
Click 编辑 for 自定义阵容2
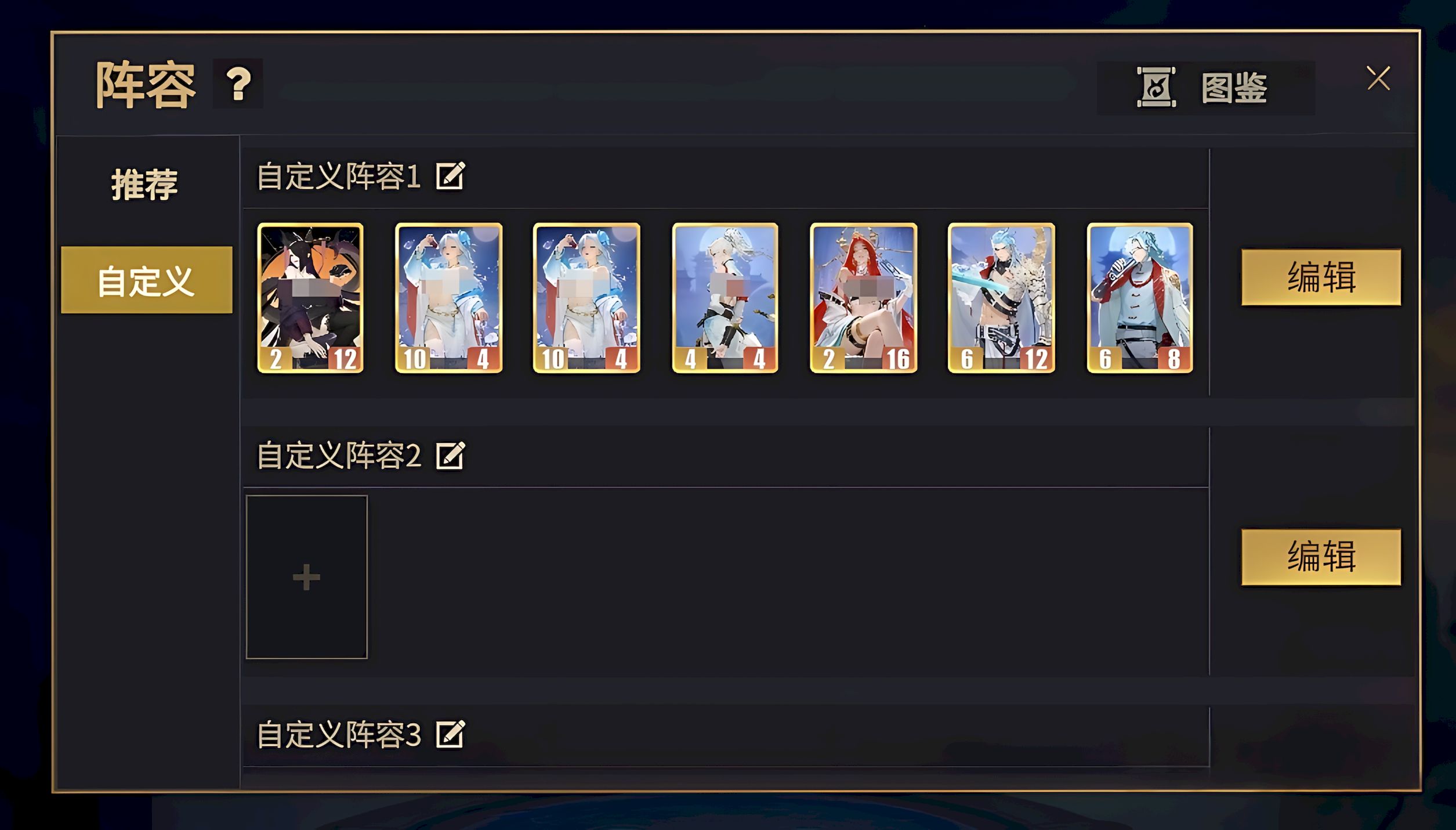(x=1321, y=557)
